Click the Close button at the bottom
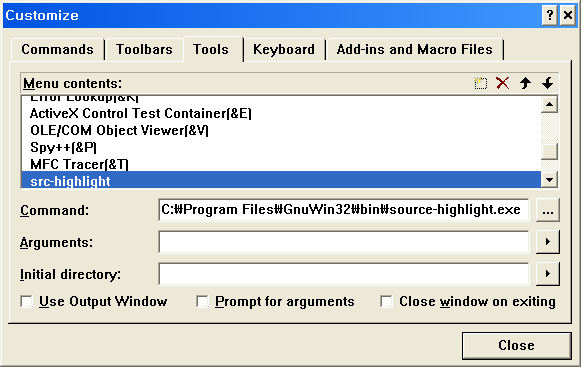This screenshot has height=367, width=581. click(516, 345)
